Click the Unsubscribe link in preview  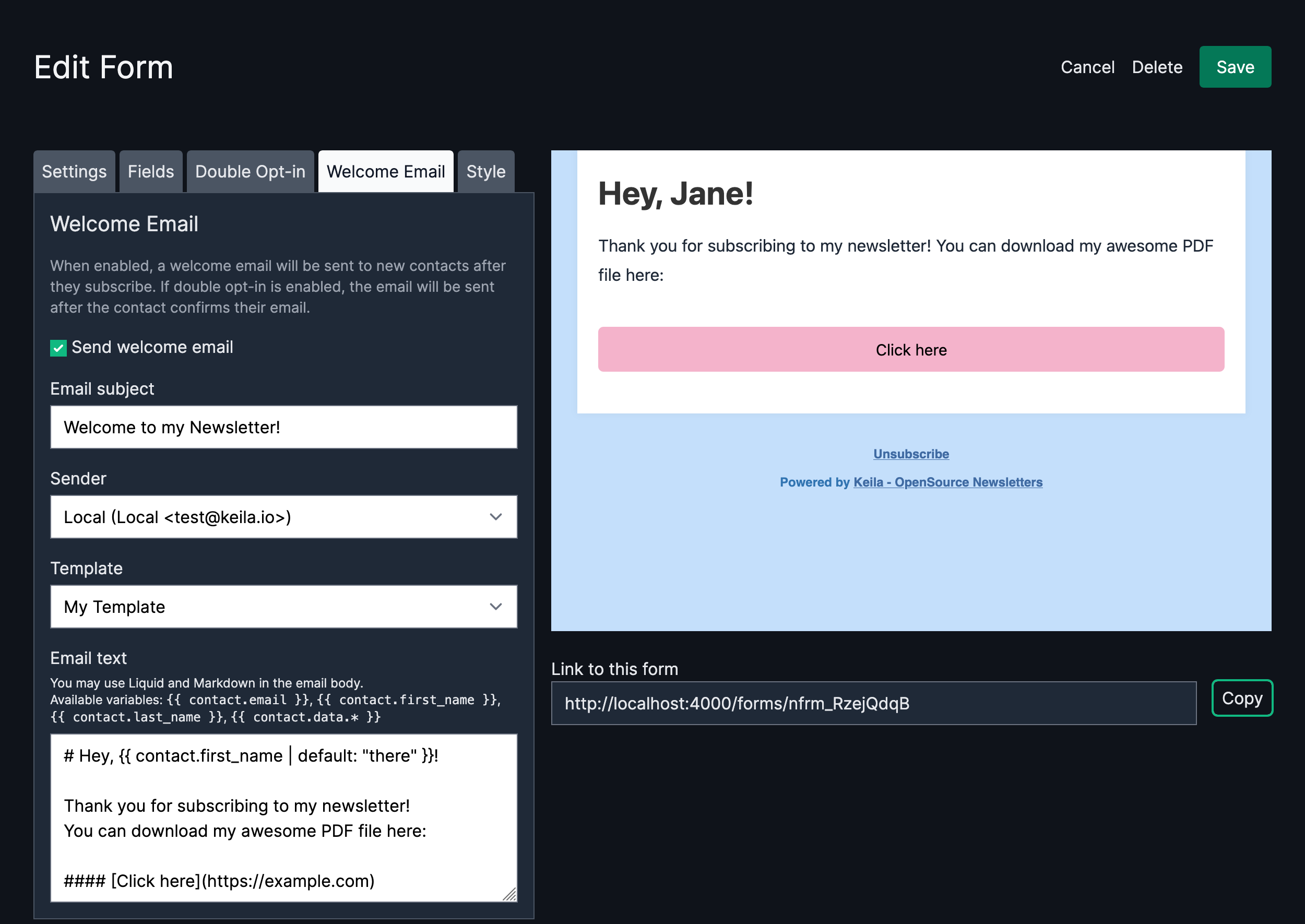tap(911, 454)
